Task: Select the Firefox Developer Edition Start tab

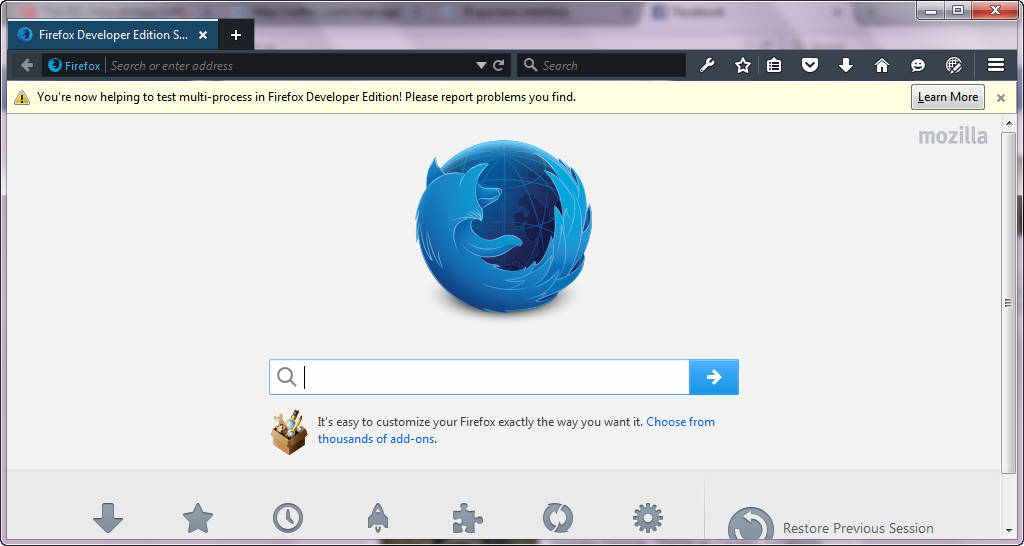Action: [x=113, y=35]
